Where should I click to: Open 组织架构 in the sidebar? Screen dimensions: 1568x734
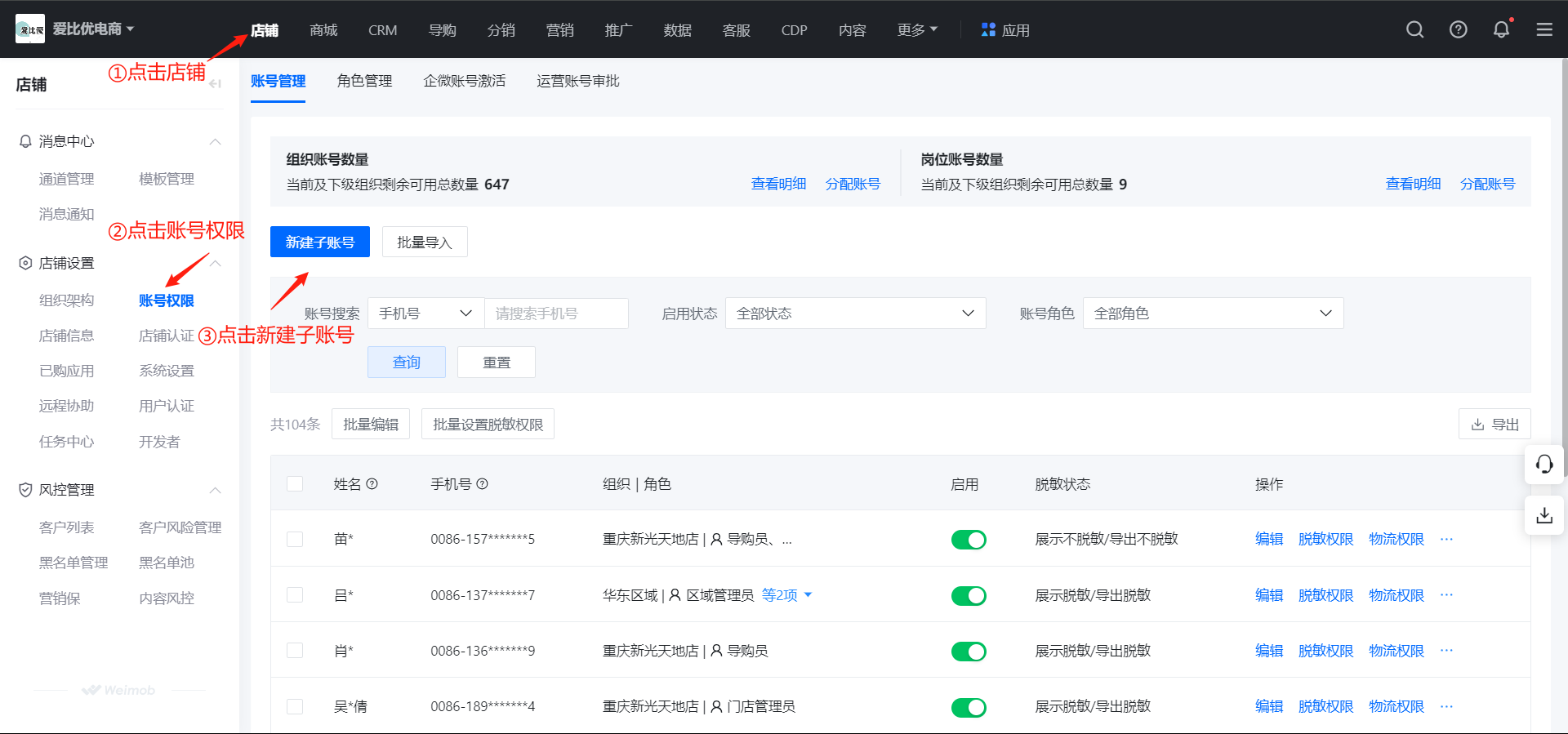pyautogui.click(x=66, y=300)
